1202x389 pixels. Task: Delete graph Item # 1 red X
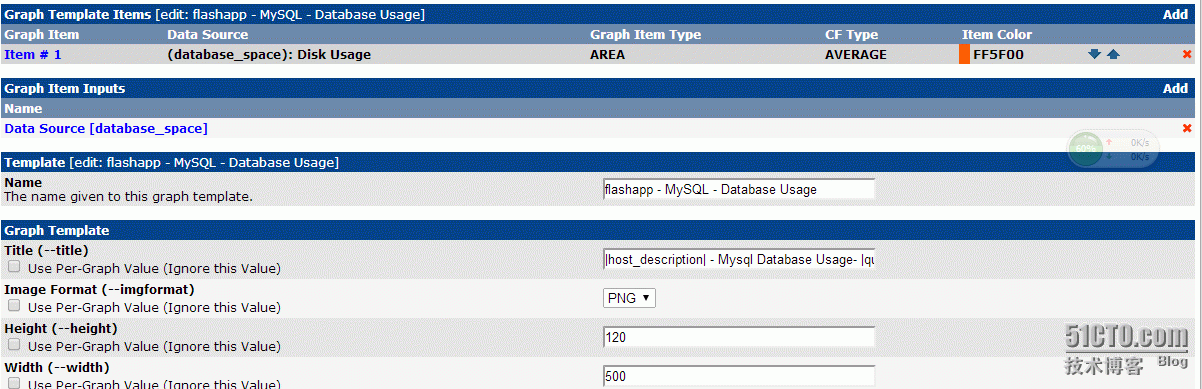(x=1187, y=55)
